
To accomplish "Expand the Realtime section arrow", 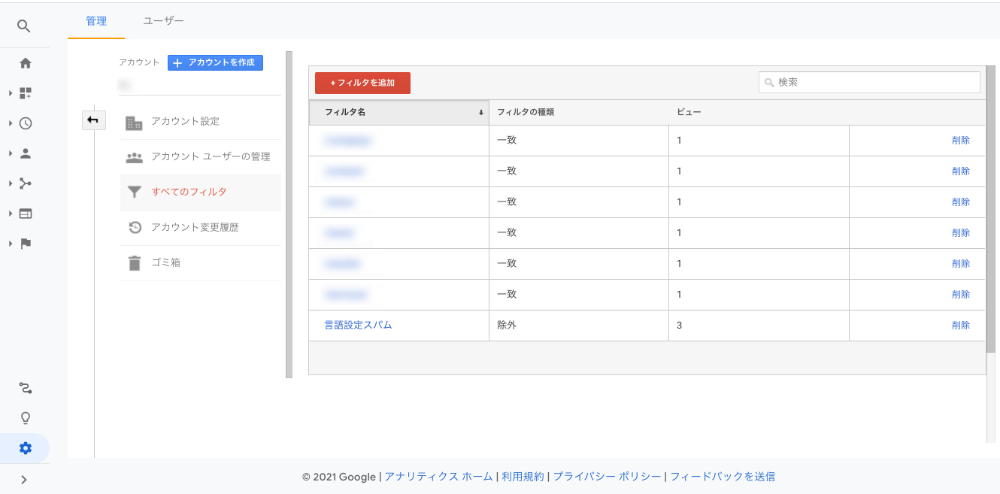I will 11,124.
